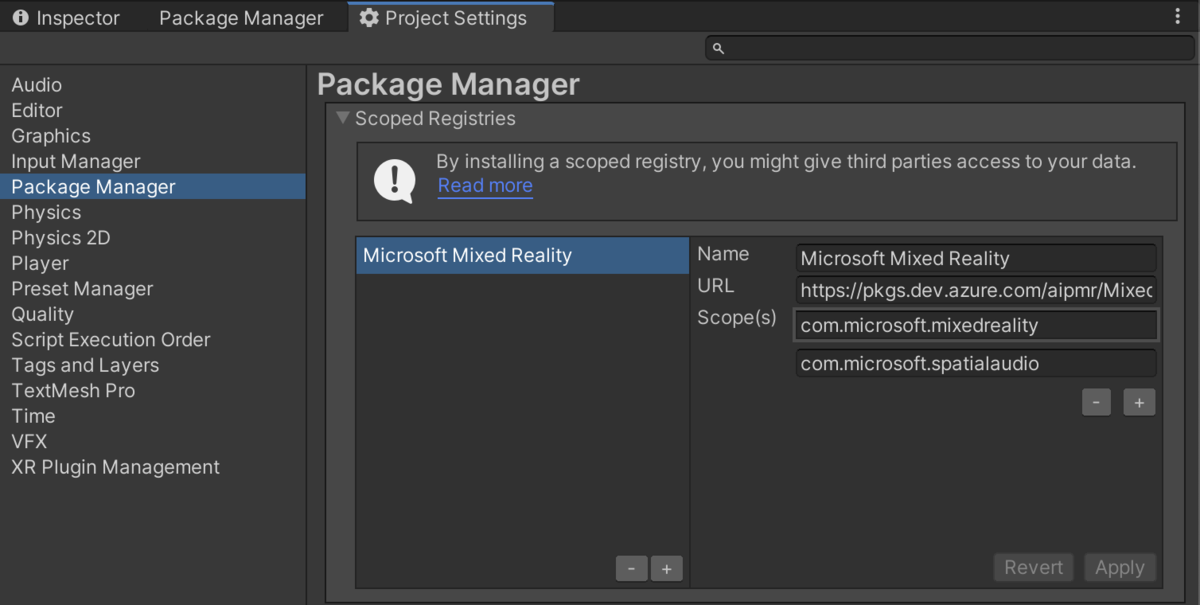Add a scope with the plus button
Image resolution: width=1200 pixels, height=605 pixels.
click(1139, 402)
